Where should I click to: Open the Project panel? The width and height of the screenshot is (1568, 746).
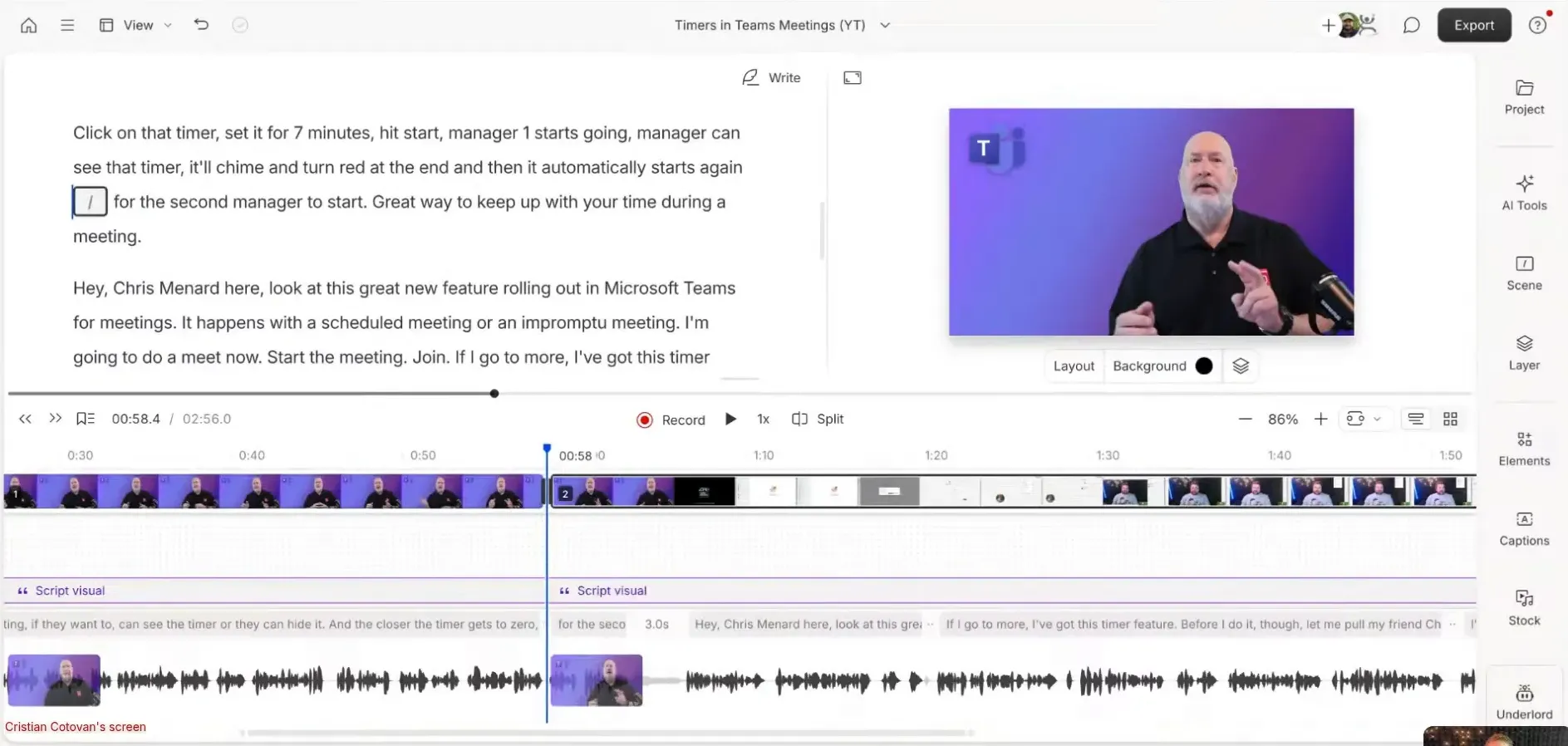[1524, 97]
